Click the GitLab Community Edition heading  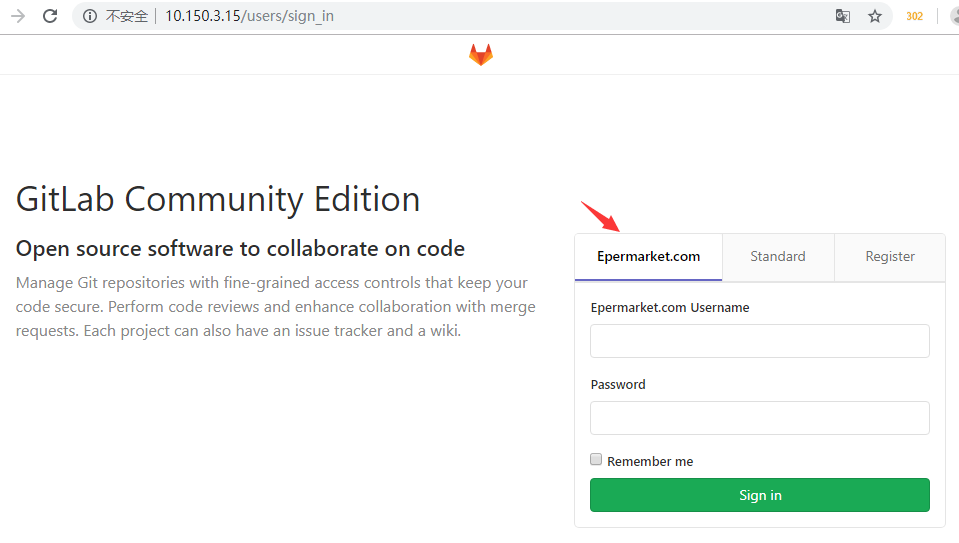point(218,199)
